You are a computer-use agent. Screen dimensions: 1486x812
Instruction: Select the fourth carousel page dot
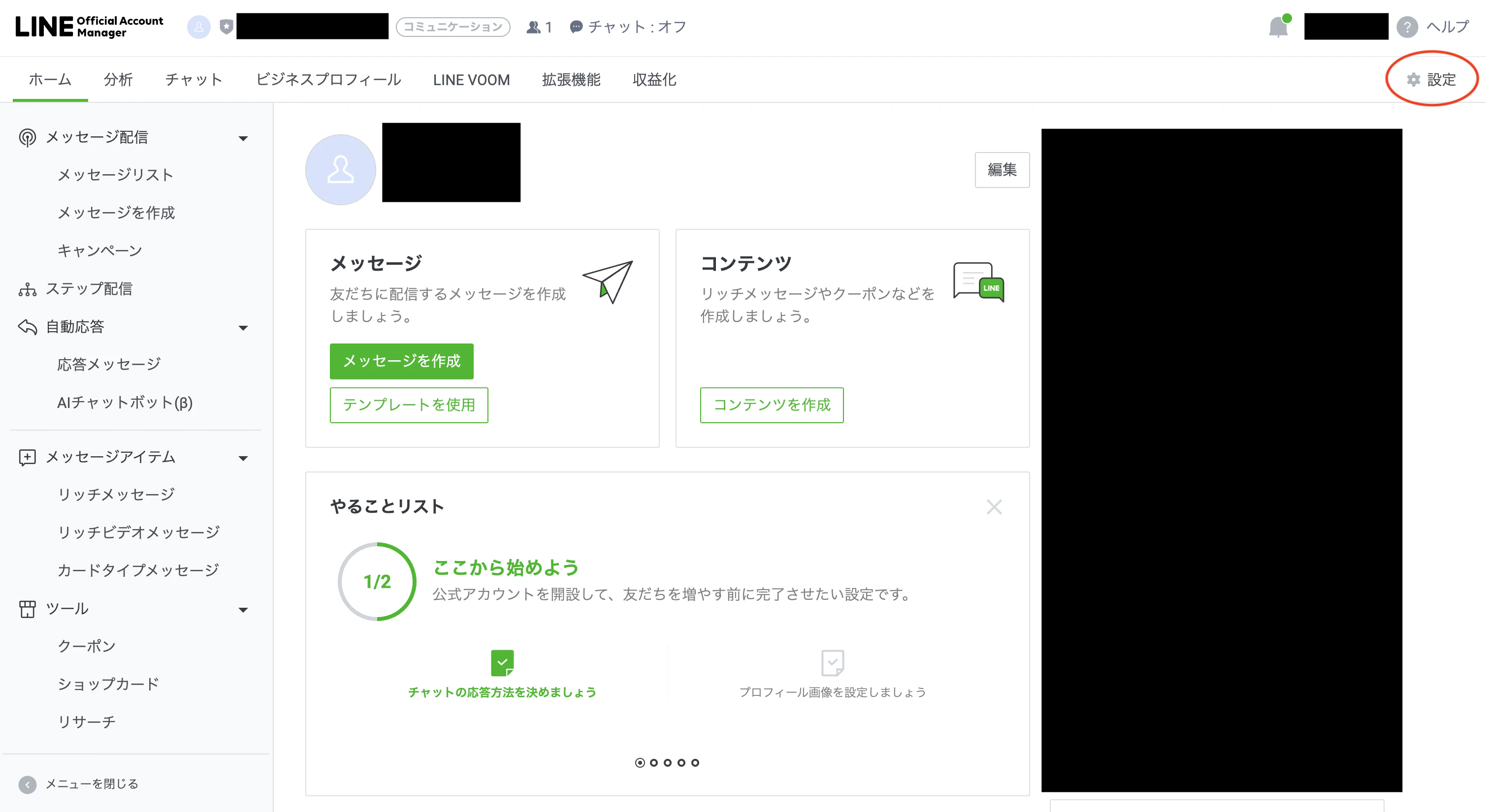pyautogui.click(x=681, y=762)
